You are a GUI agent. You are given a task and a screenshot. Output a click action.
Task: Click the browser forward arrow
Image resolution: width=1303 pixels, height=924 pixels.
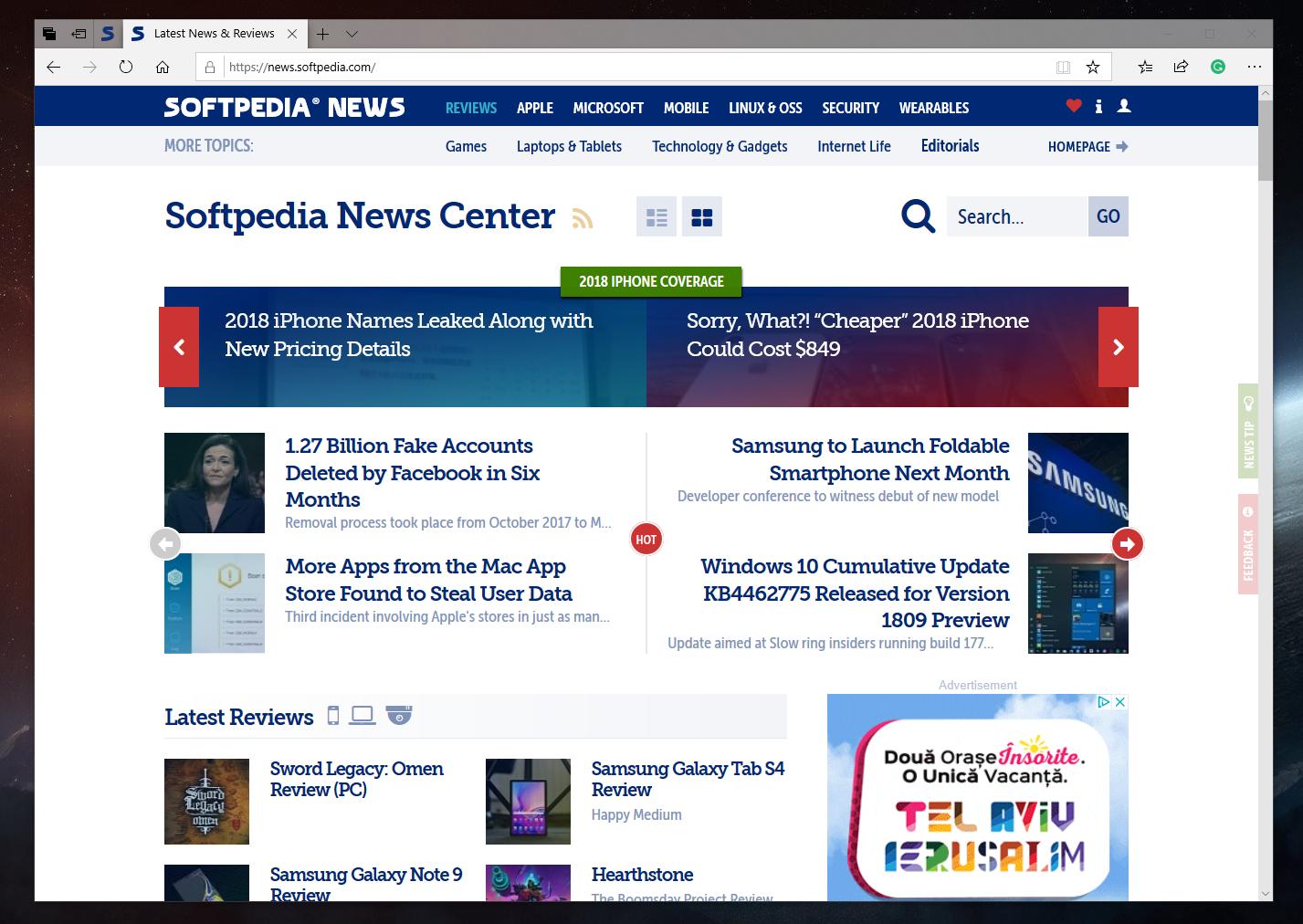tap(89, 67)
